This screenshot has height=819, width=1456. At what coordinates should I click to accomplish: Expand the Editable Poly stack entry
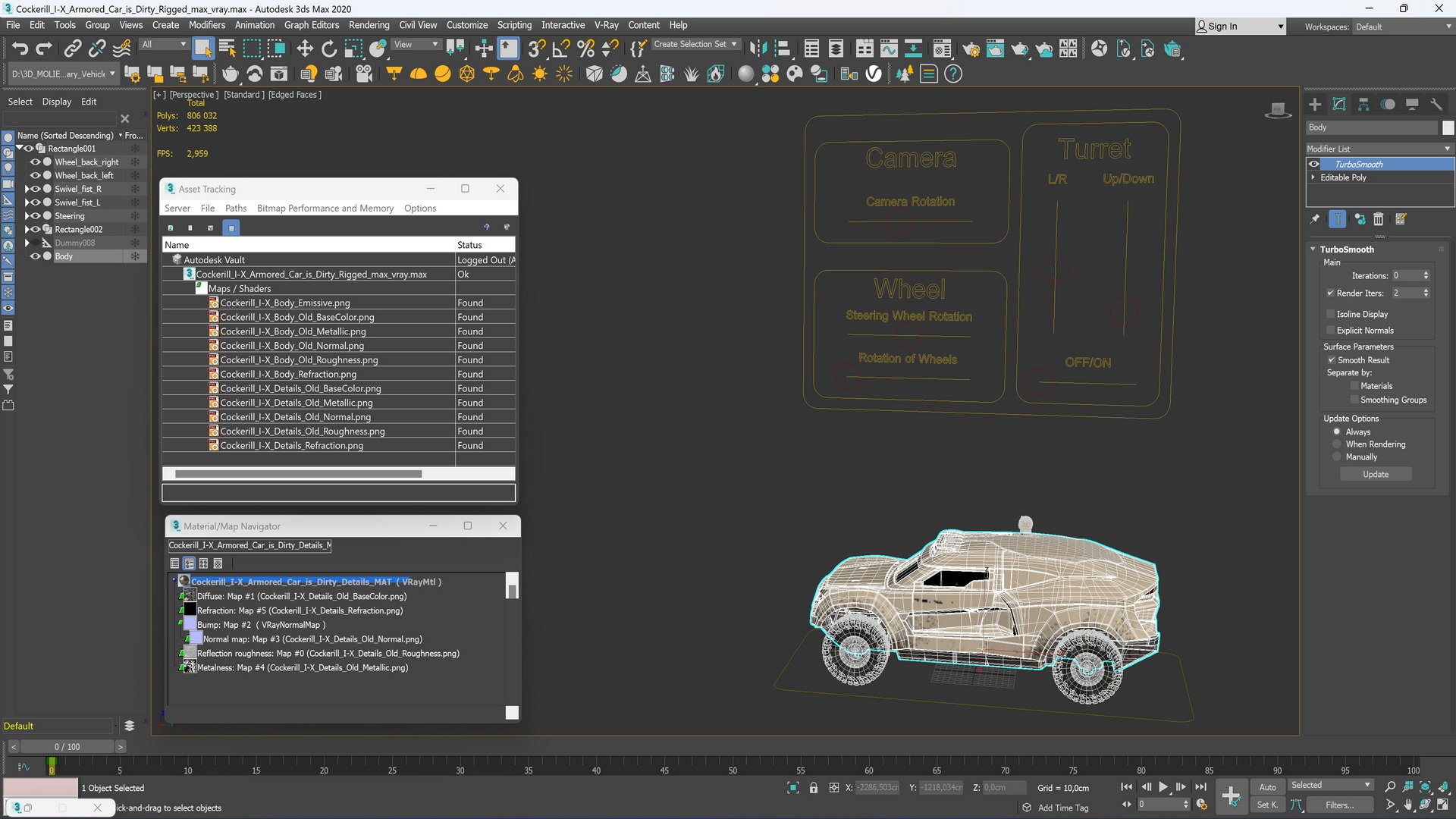(1313, 177)
